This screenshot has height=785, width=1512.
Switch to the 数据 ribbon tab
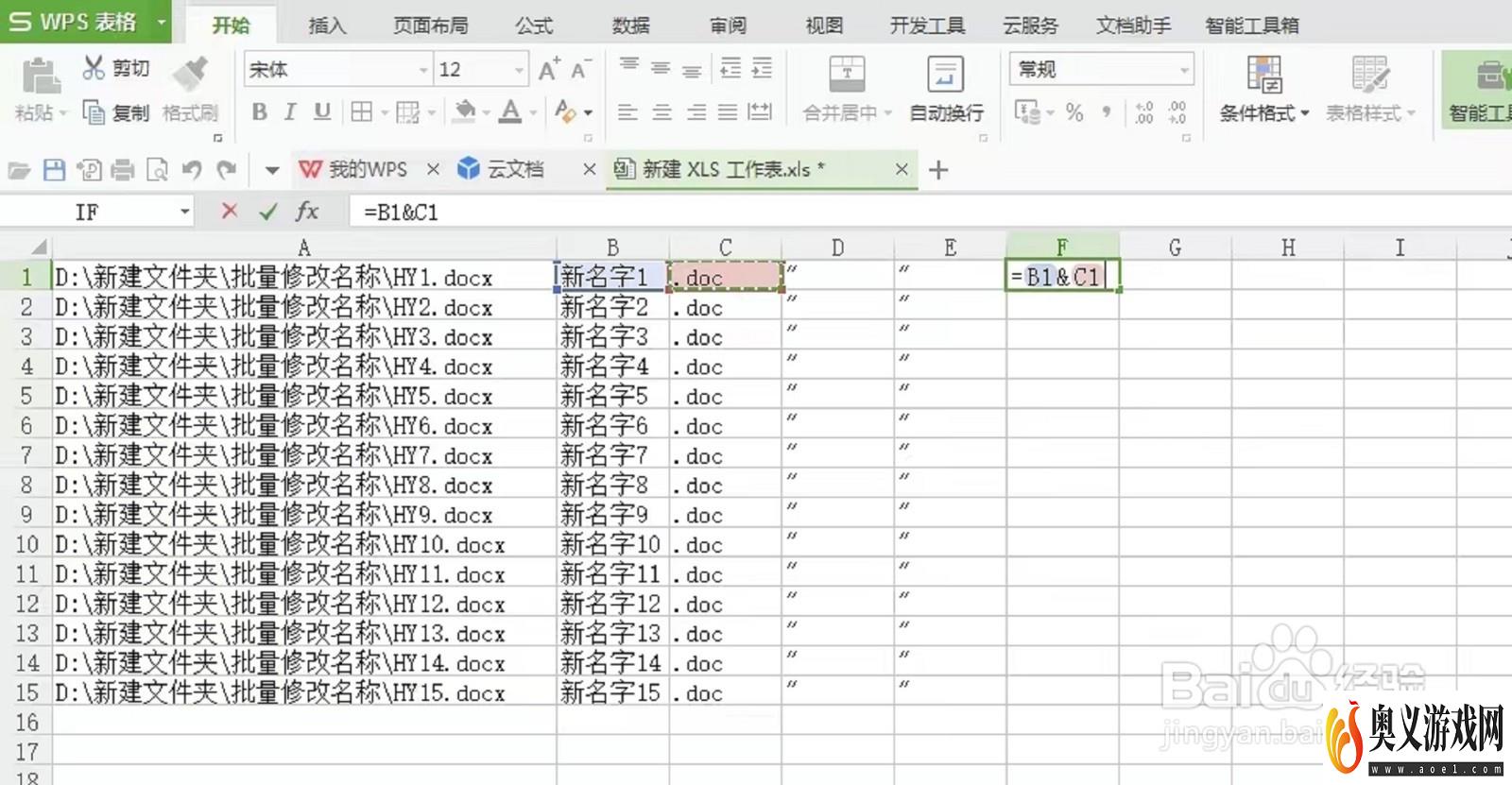[x=630, y=26]
